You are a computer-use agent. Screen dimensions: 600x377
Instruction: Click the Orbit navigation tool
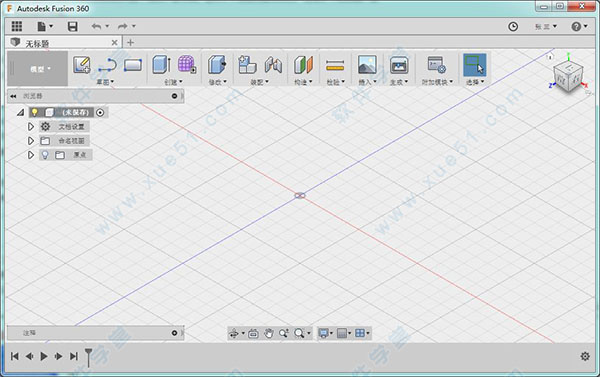click(234, 333)
